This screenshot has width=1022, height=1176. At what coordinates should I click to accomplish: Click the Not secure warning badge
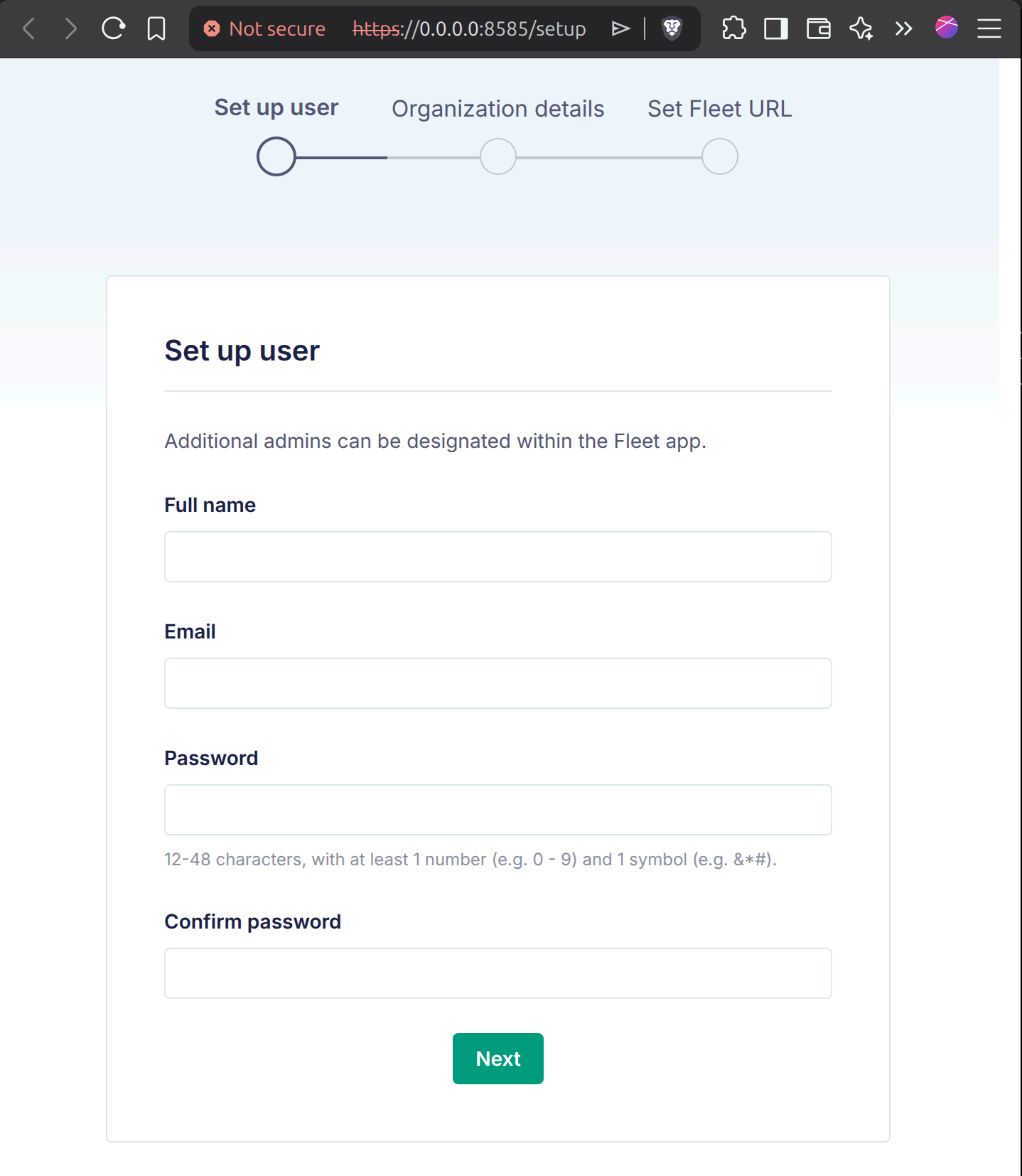(x=264, y=28)
